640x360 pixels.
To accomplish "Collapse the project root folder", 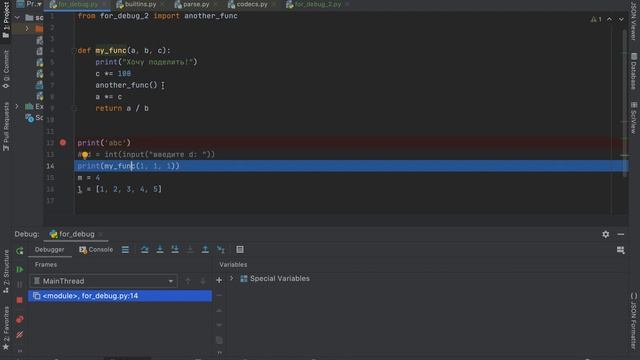I will pyautogui.click(x=17, y=18).
